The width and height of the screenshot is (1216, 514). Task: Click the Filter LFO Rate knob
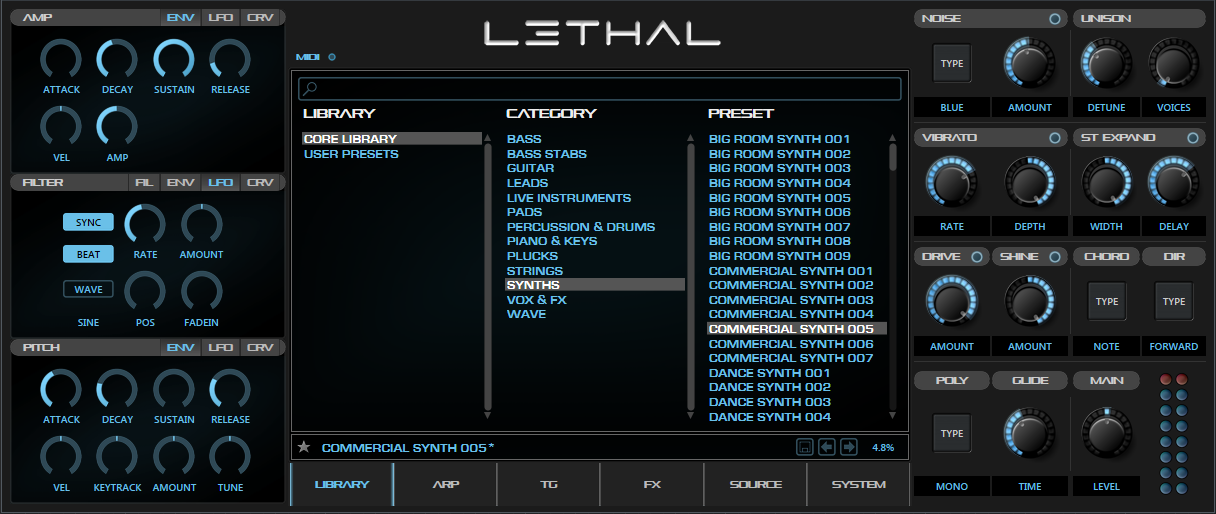click(x=145, y=225)
